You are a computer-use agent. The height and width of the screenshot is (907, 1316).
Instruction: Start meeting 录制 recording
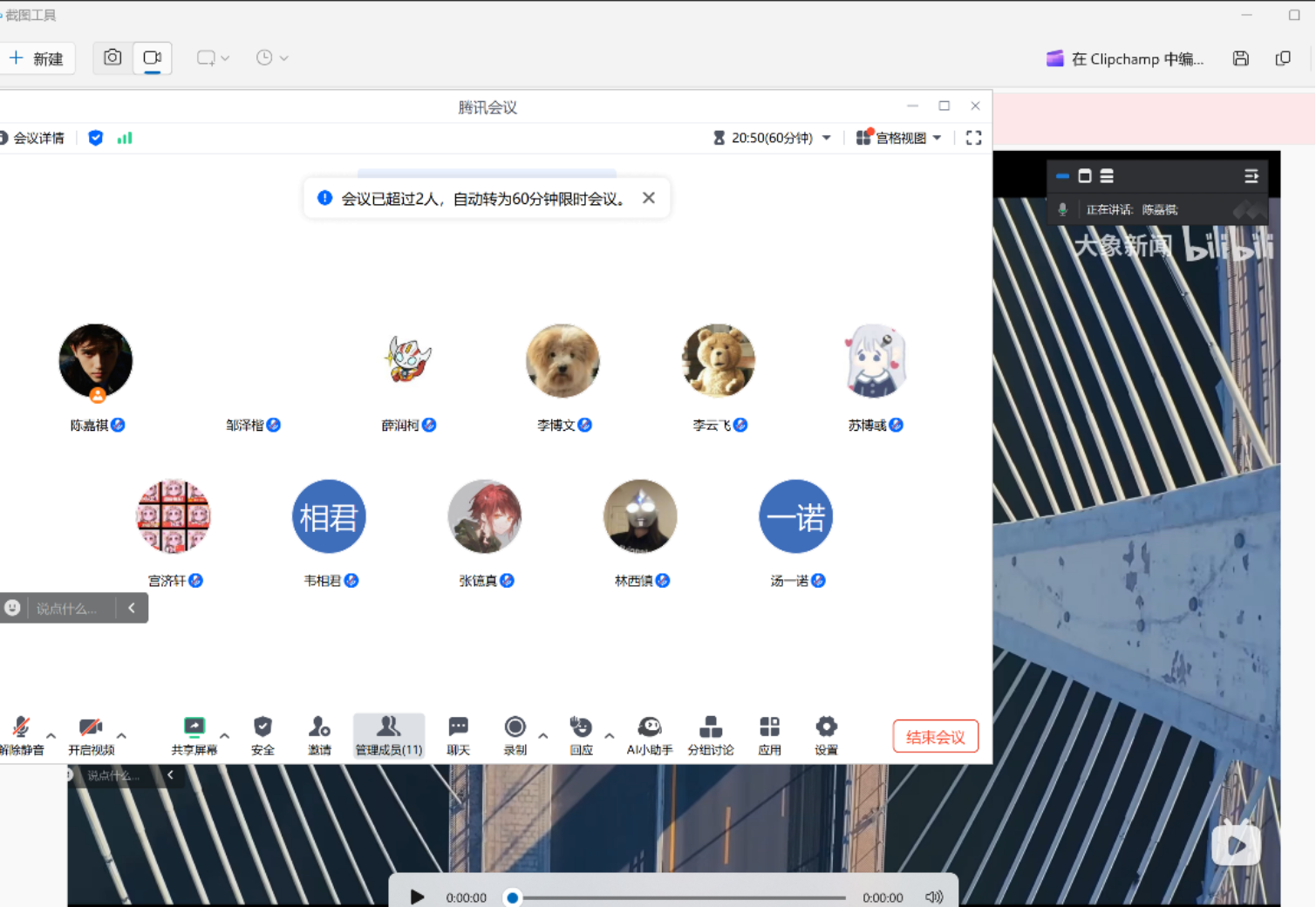(x=515, y=735)
